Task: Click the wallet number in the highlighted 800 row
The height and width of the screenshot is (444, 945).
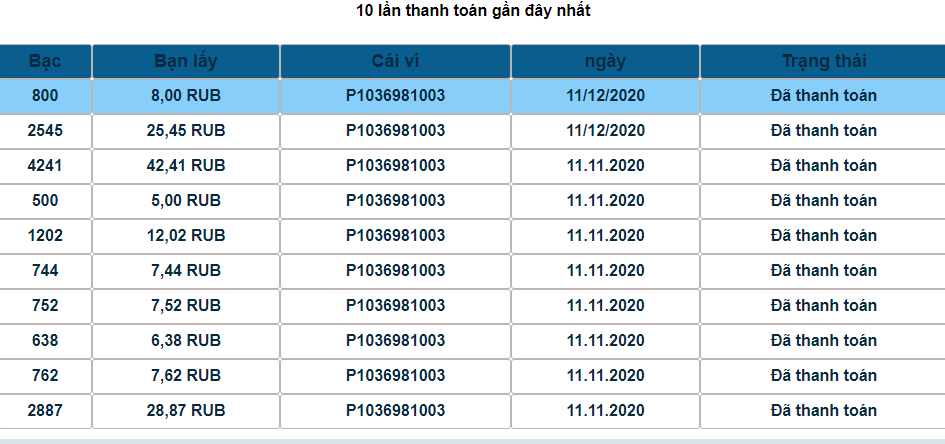Action: coord(395,96)
